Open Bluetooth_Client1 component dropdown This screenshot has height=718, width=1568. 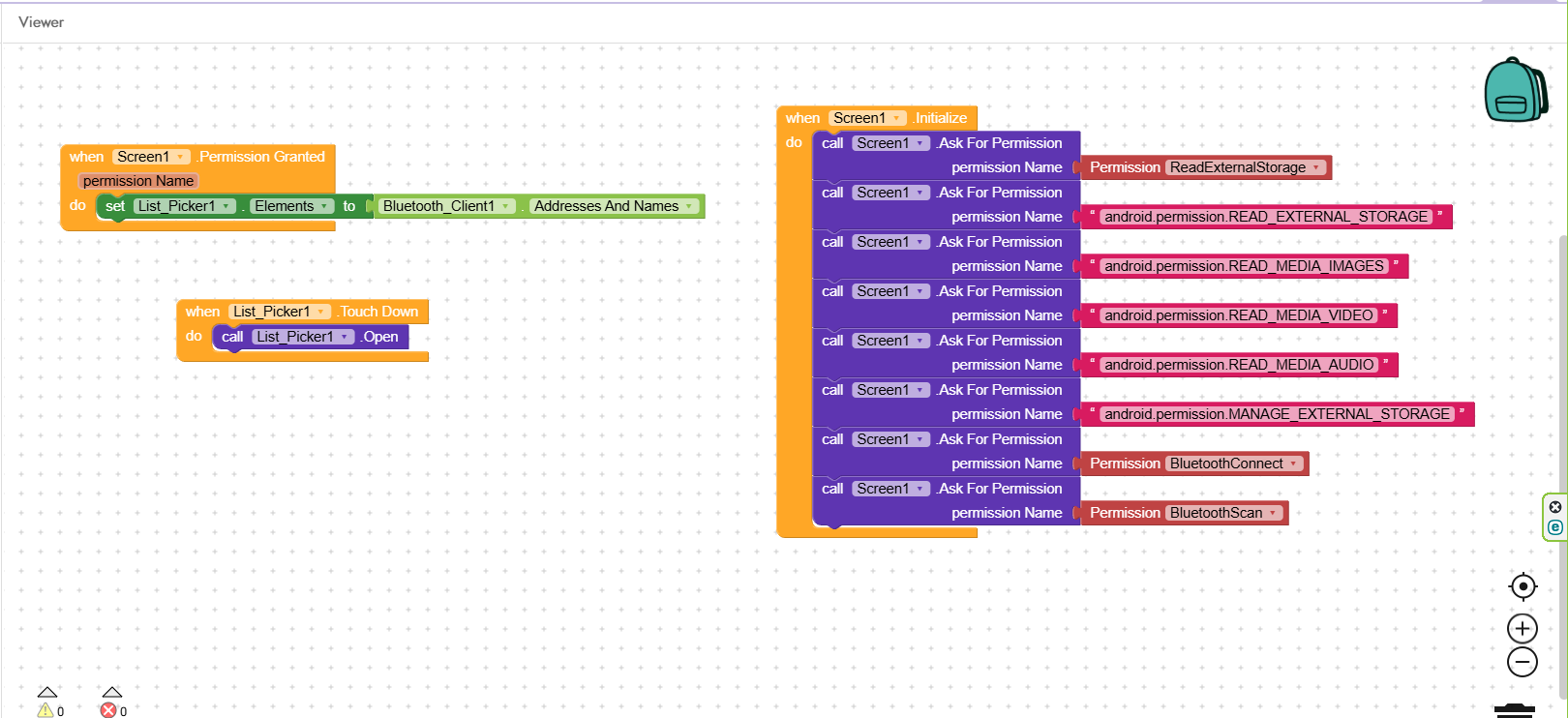[505, 206]
